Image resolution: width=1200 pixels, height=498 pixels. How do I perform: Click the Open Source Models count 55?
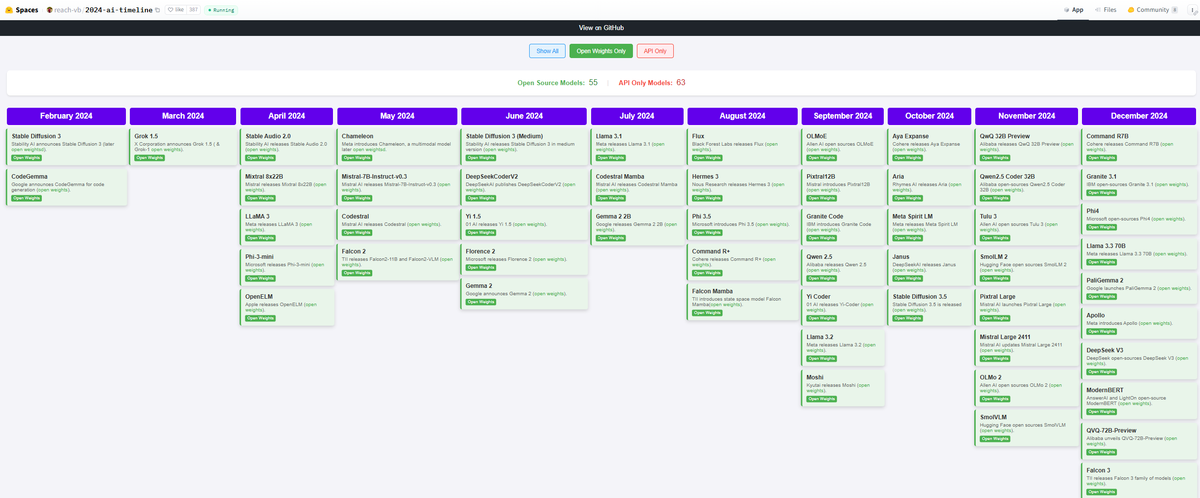tap(593, 82)
